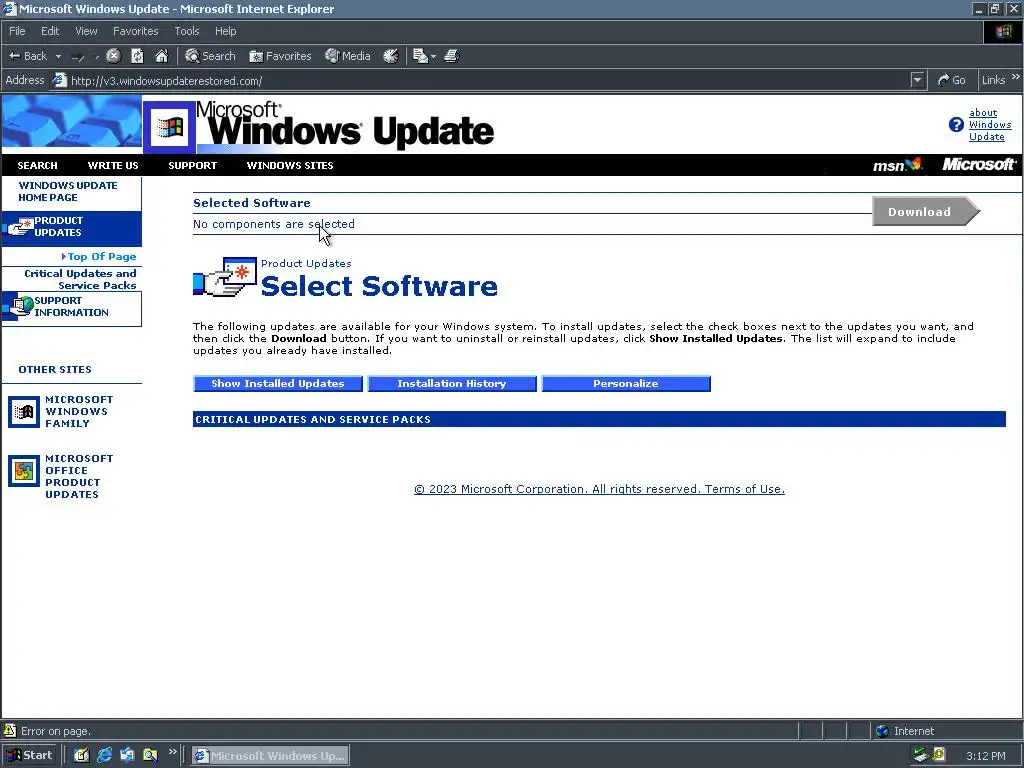
Task: Open the Favorites menu
Action: 135,31
